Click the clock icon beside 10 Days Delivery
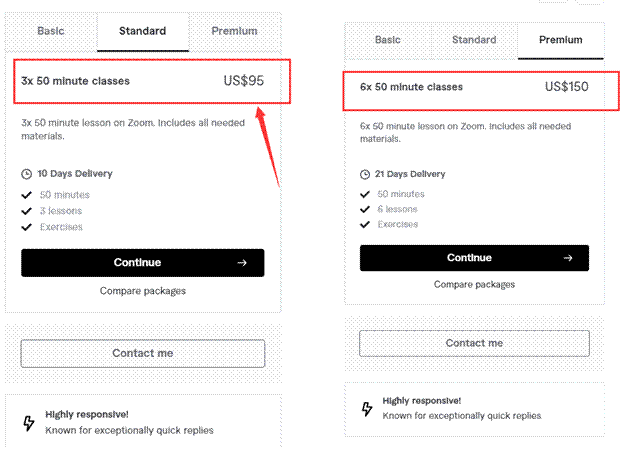Image resolution: width=638 pixels, height=459 pixels. point(26,174)
